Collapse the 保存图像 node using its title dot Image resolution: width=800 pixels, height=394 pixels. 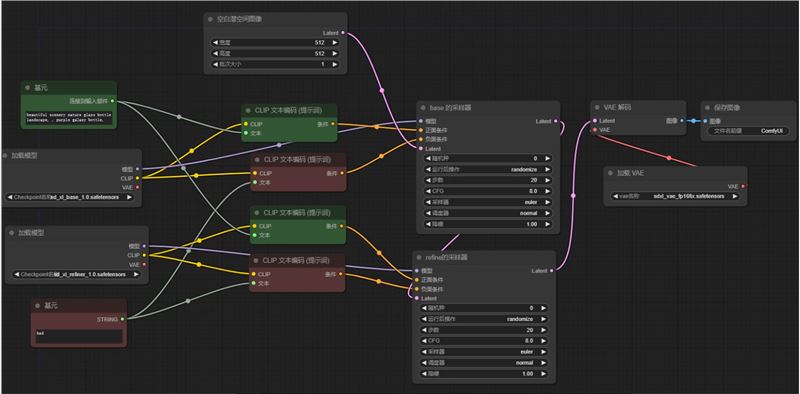tap(708, 108)
